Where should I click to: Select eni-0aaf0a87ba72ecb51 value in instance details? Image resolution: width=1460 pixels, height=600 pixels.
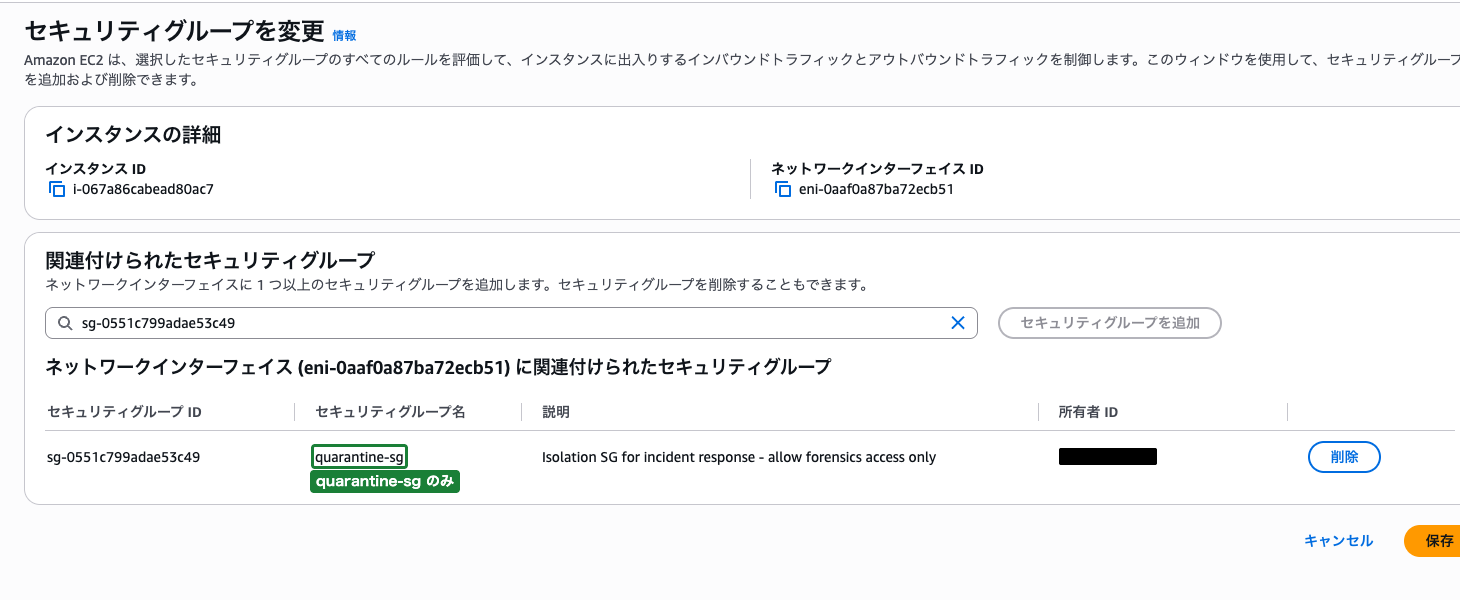[876, 189]
